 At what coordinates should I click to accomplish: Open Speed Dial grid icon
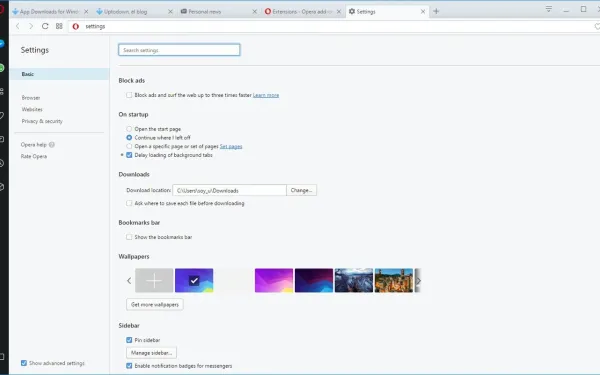[59, 26]
